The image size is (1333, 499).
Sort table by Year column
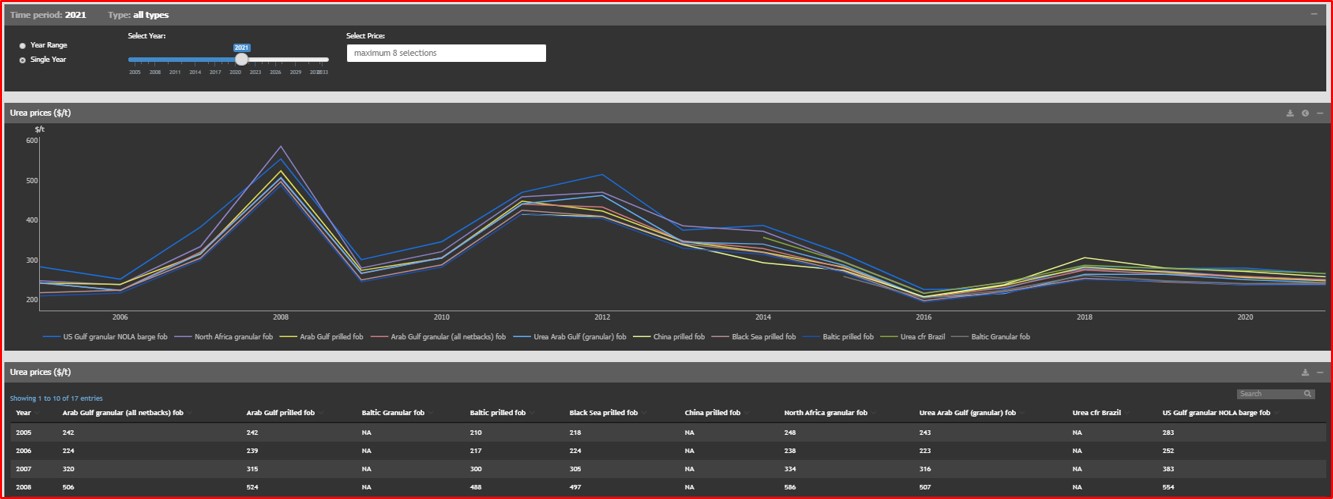tap(24, 412)
